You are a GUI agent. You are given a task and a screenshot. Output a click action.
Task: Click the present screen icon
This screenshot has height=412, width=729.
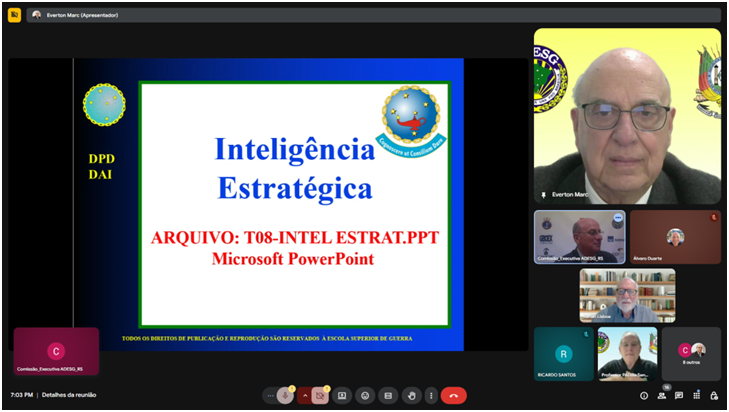coord(342,395)
